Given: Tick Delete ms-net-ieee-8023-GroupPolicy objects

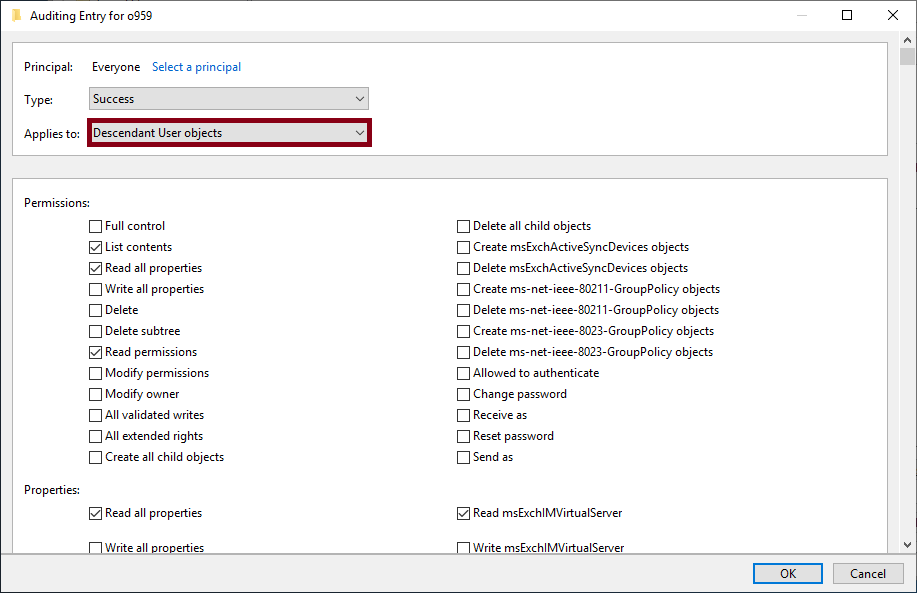Looking at the screenshot, I should point(463,353).
